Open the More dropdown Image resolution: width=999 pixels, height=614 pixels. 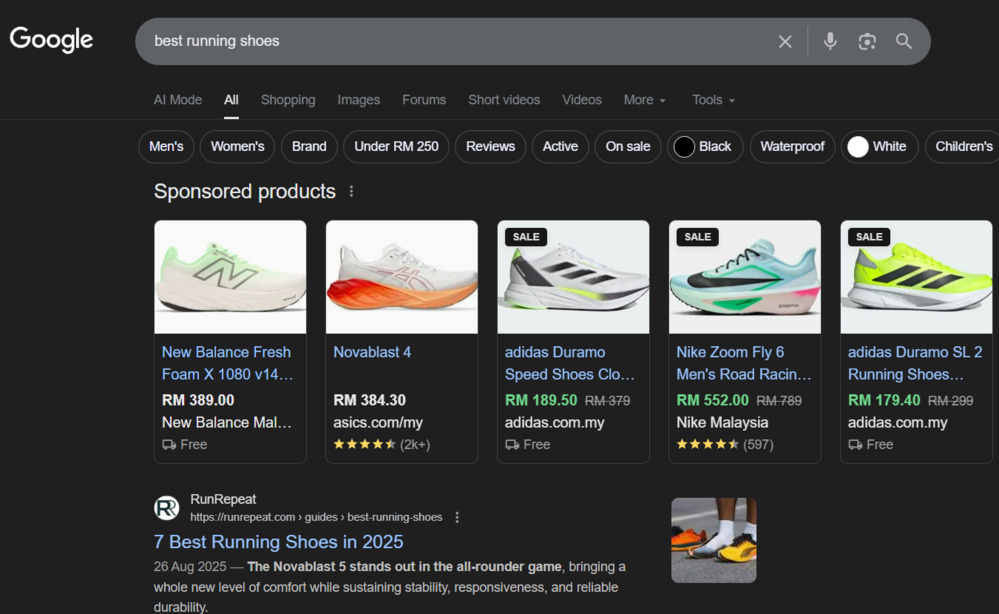tap(644, 100)
